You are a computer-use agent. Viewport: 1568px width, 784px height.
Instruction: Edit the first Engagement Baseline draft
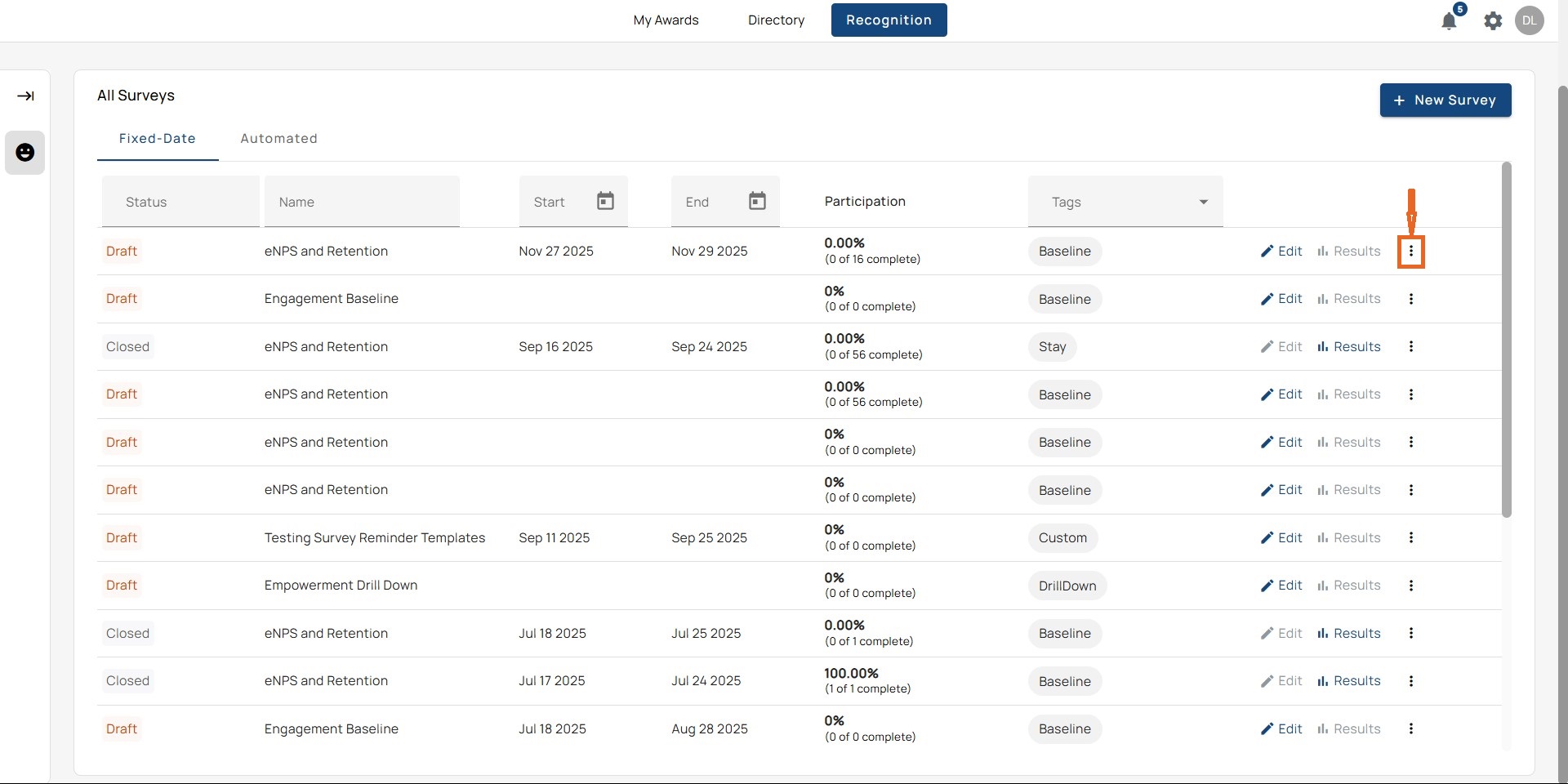[1281, 299]
